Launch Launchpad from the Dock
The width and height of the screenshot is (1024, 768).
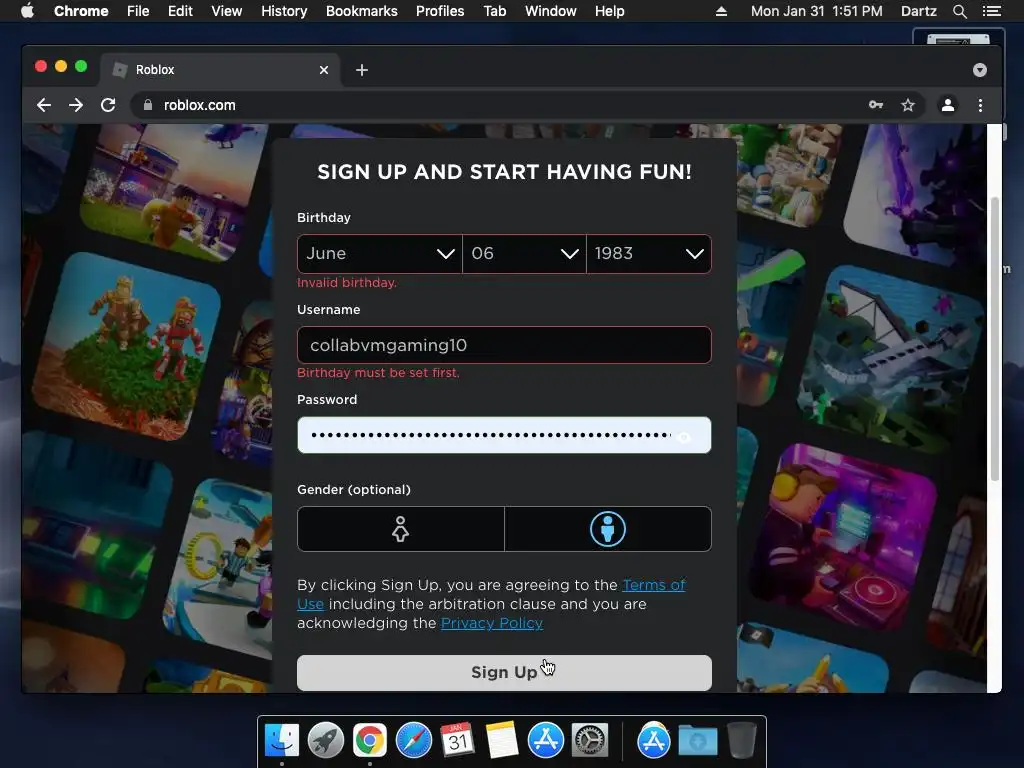point(325,741)
